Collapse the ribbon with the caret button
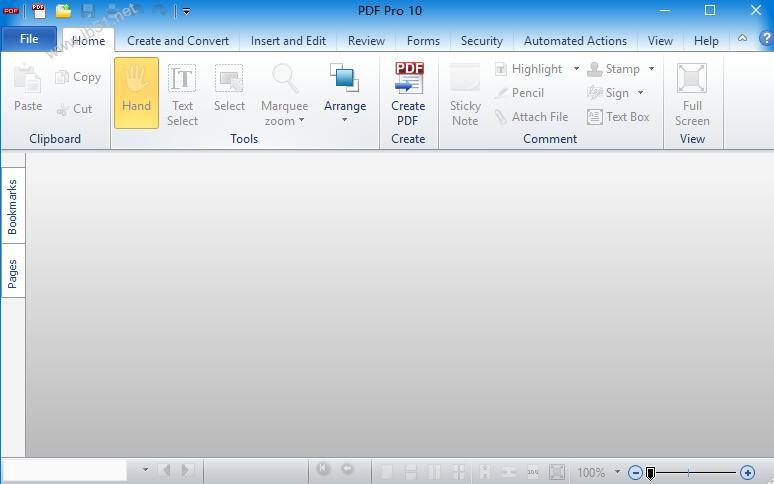The height and width of the screenshot is (484, 774). click(x=742, y=38)
